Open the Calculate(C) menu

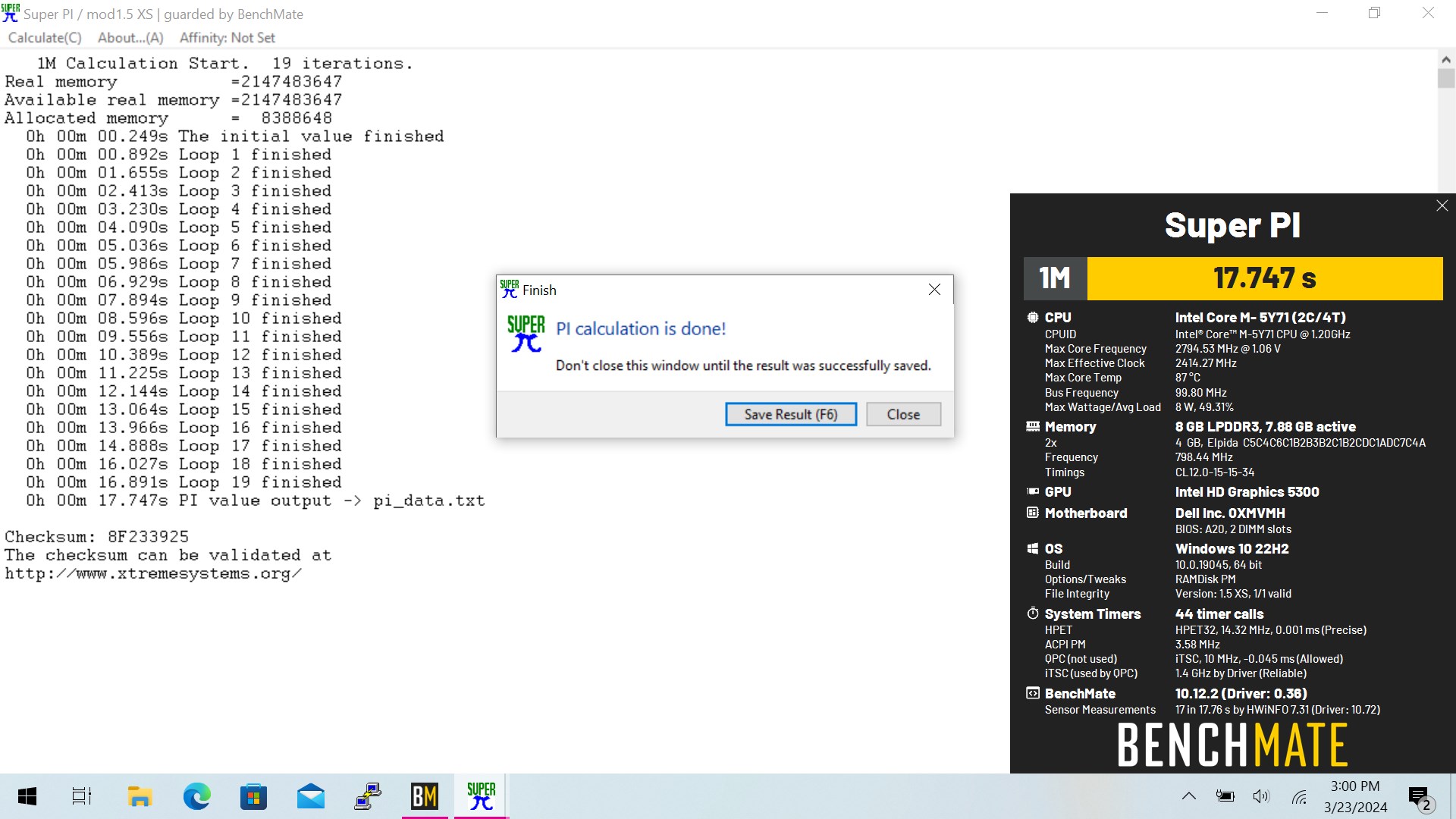(45, 37)
